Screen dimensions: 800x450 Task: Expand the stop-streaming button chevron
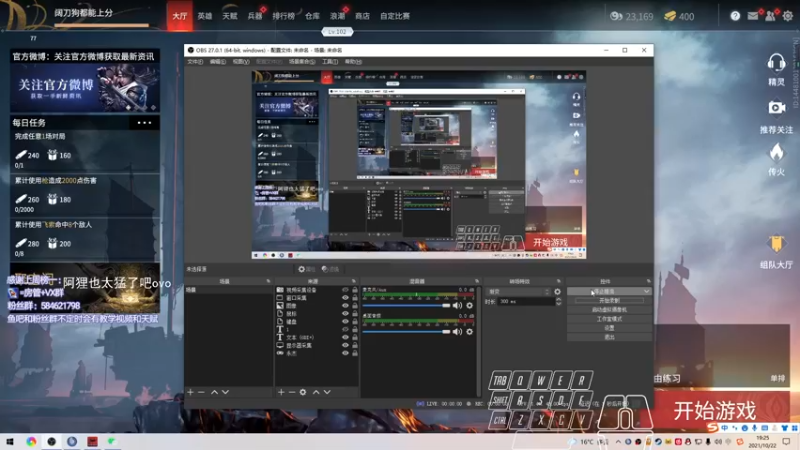pos(646,291)
